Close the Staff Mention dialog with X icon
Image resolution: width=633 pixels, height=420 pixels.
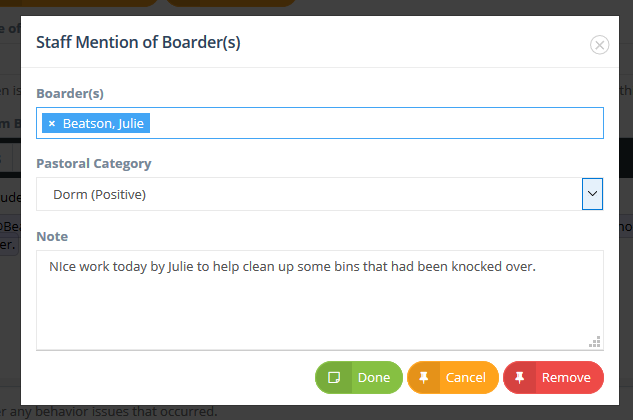coord(599,45)
